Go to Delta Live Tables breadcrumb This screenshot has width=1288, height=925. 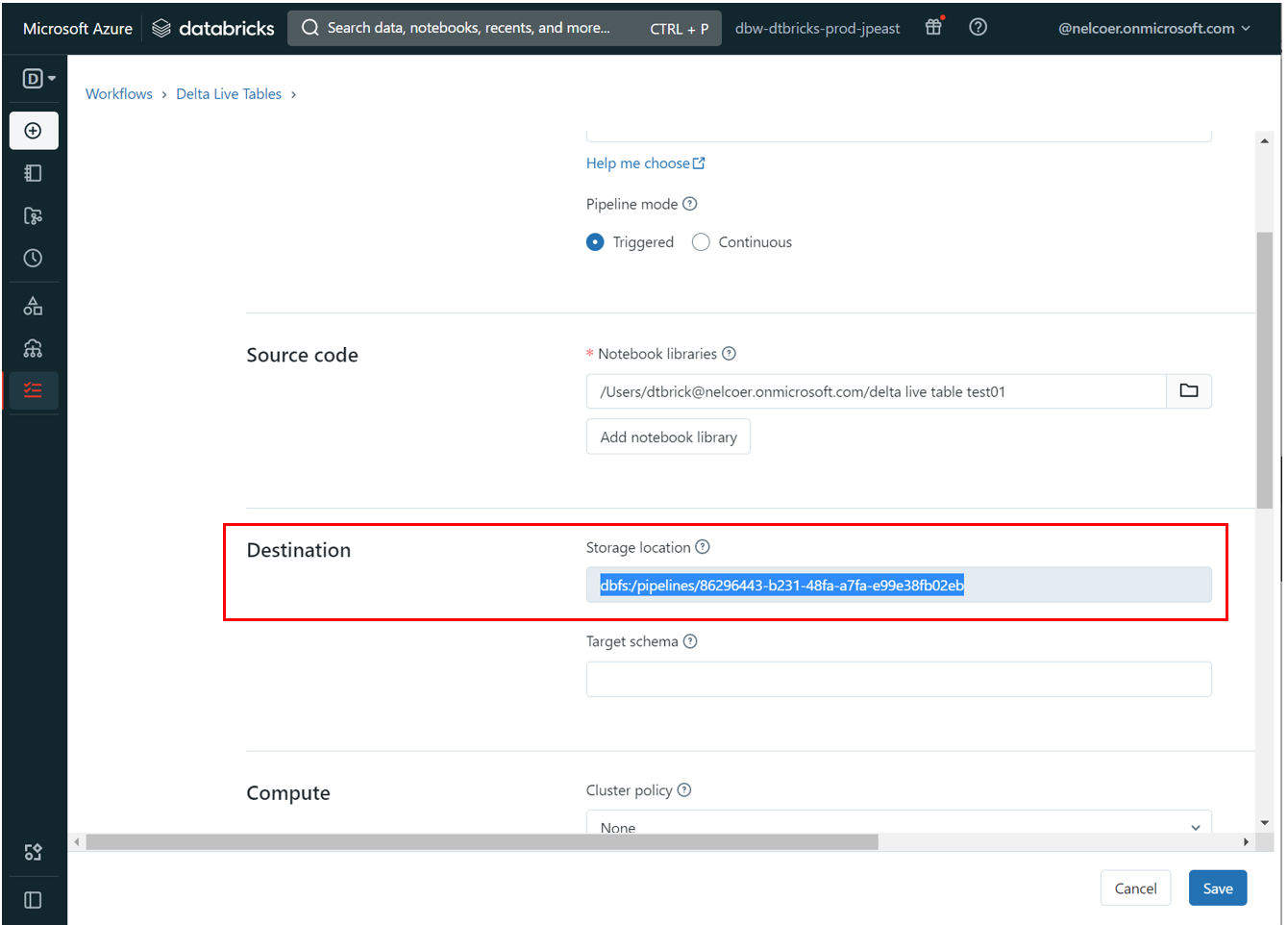tap(229, 93)
